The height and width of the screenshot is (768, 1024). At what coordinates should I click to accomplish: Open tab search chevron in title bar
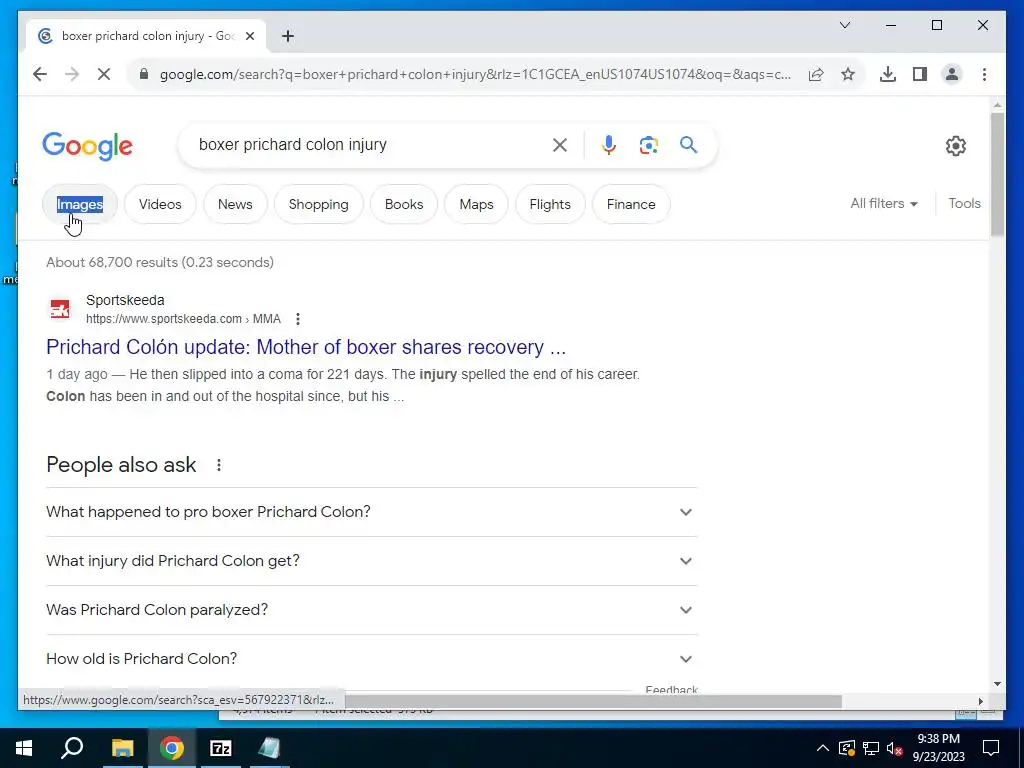coord(844,25)
